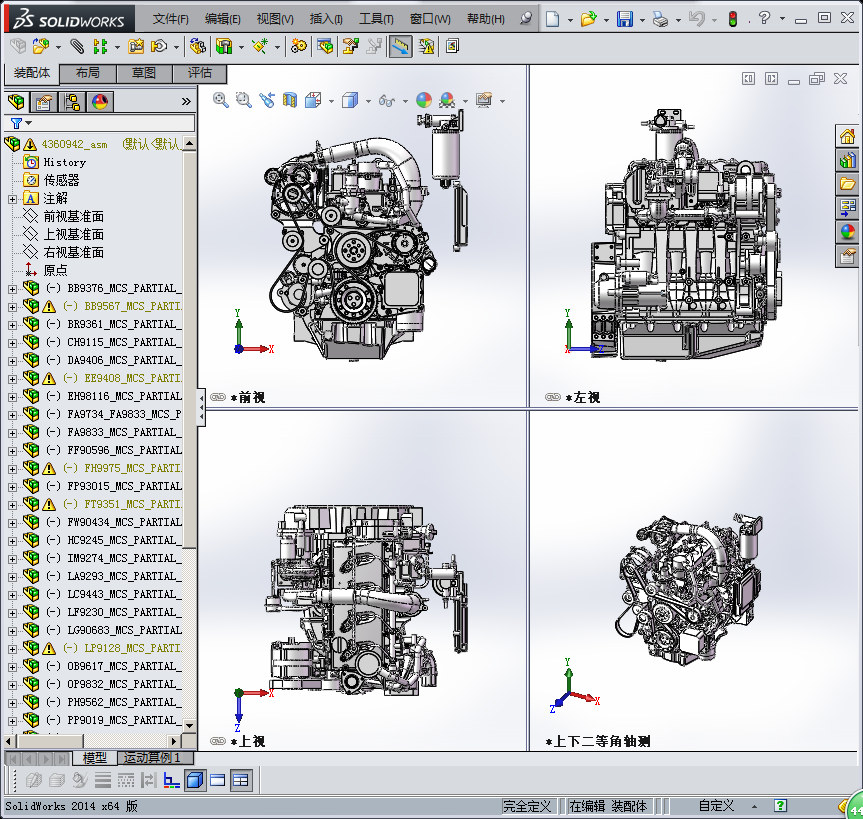Click the Zoom to Fit magnifier icon
The image size is (863, 819).
pyautogui.click(x=221, y=100)
